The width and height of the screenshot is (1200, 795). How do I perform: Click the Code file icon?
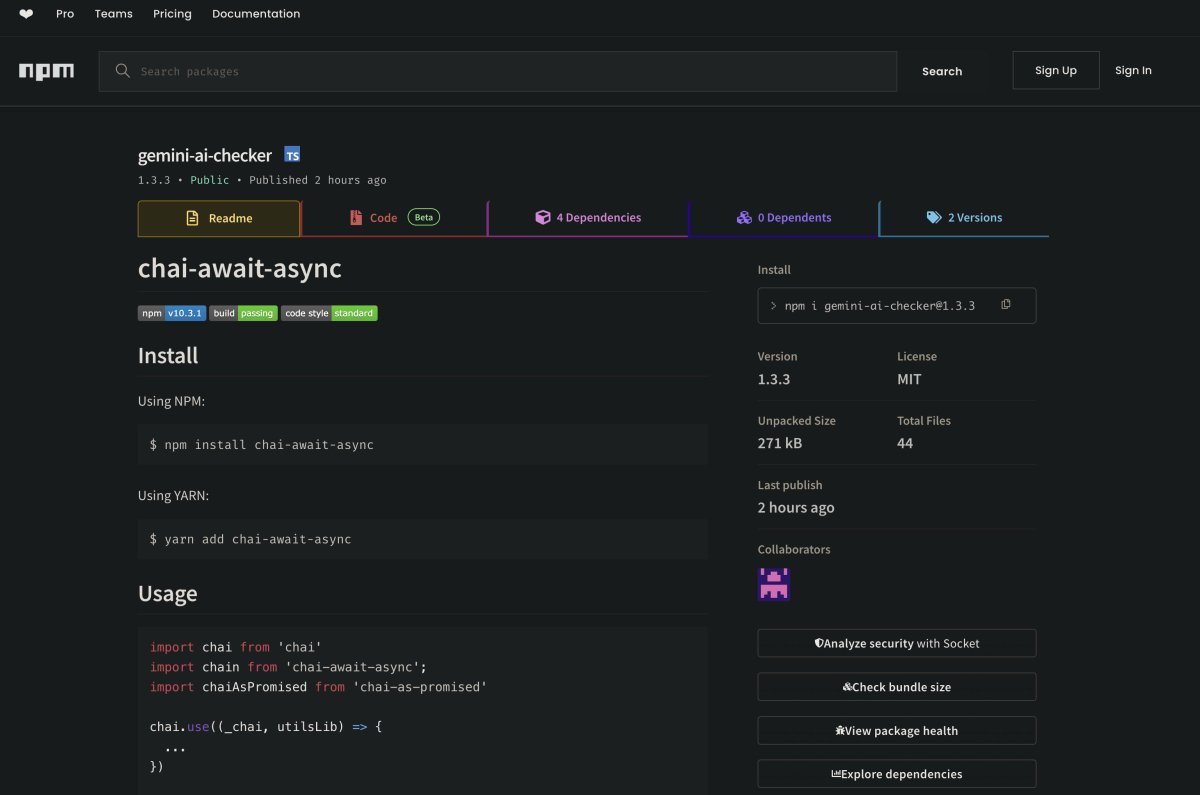(356, 217)
